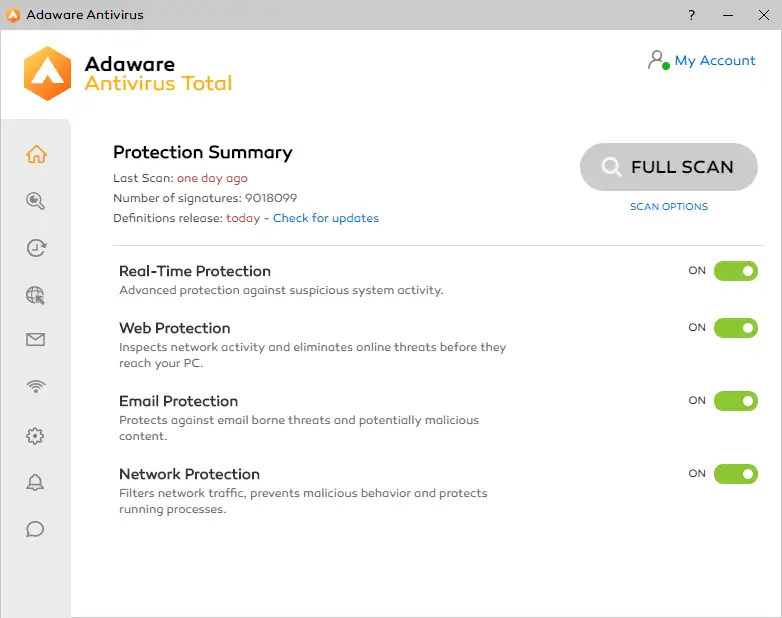Start a Full Scan

pos(668,167)
